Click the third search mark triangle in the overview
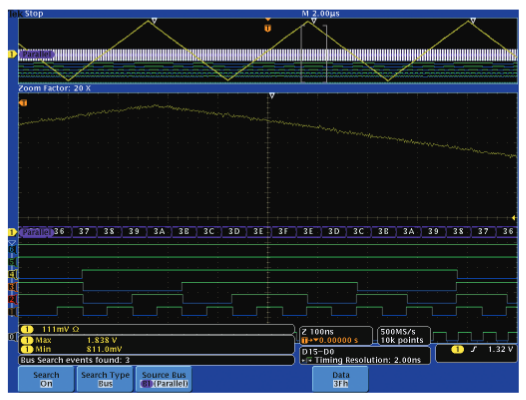Screen dimensions: 526x400 [473, 21]
